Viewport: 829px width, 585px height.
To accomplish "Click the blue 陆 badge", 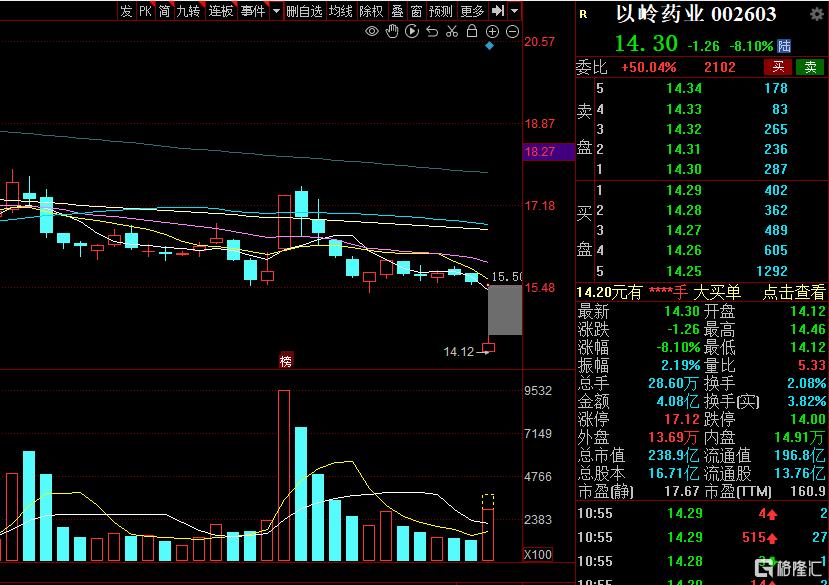I will coord(784,46).
